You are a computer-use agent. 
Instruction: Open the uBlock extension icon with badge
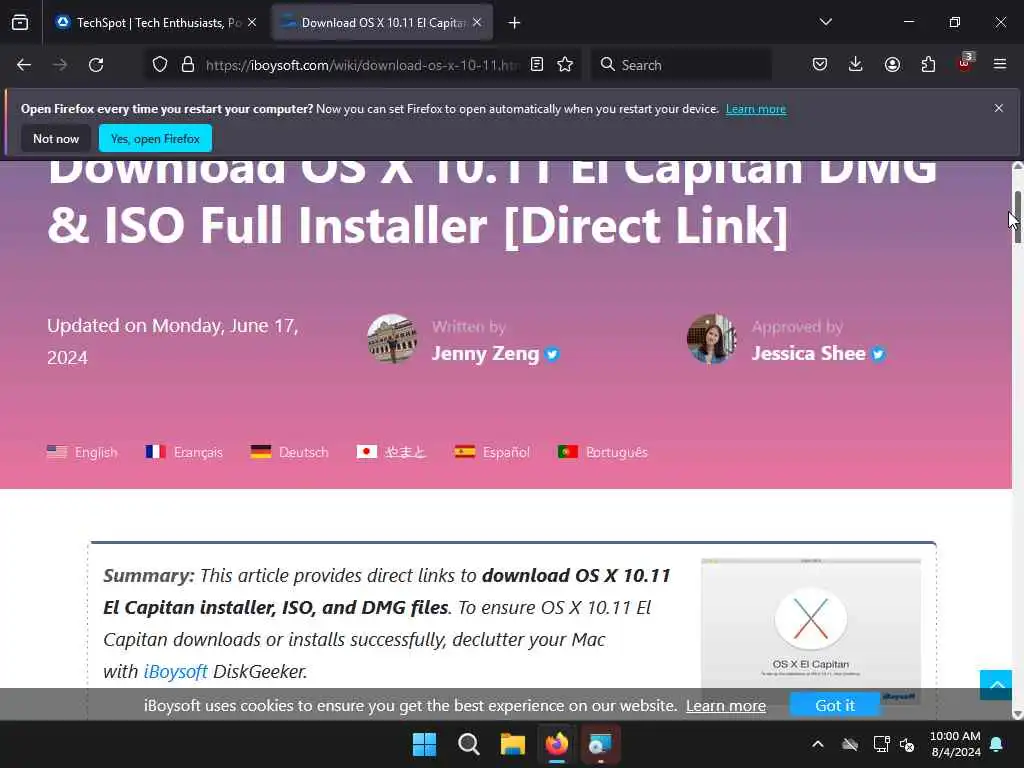[965, 63]
